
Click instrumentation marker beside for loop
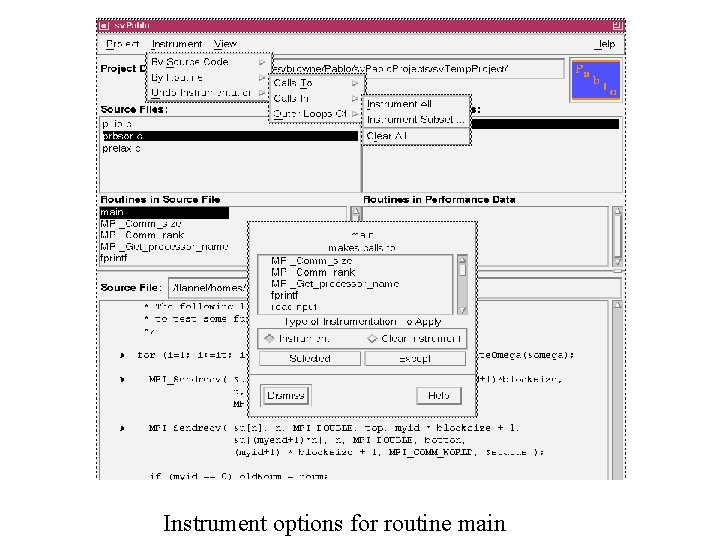(x=122, y=355)
